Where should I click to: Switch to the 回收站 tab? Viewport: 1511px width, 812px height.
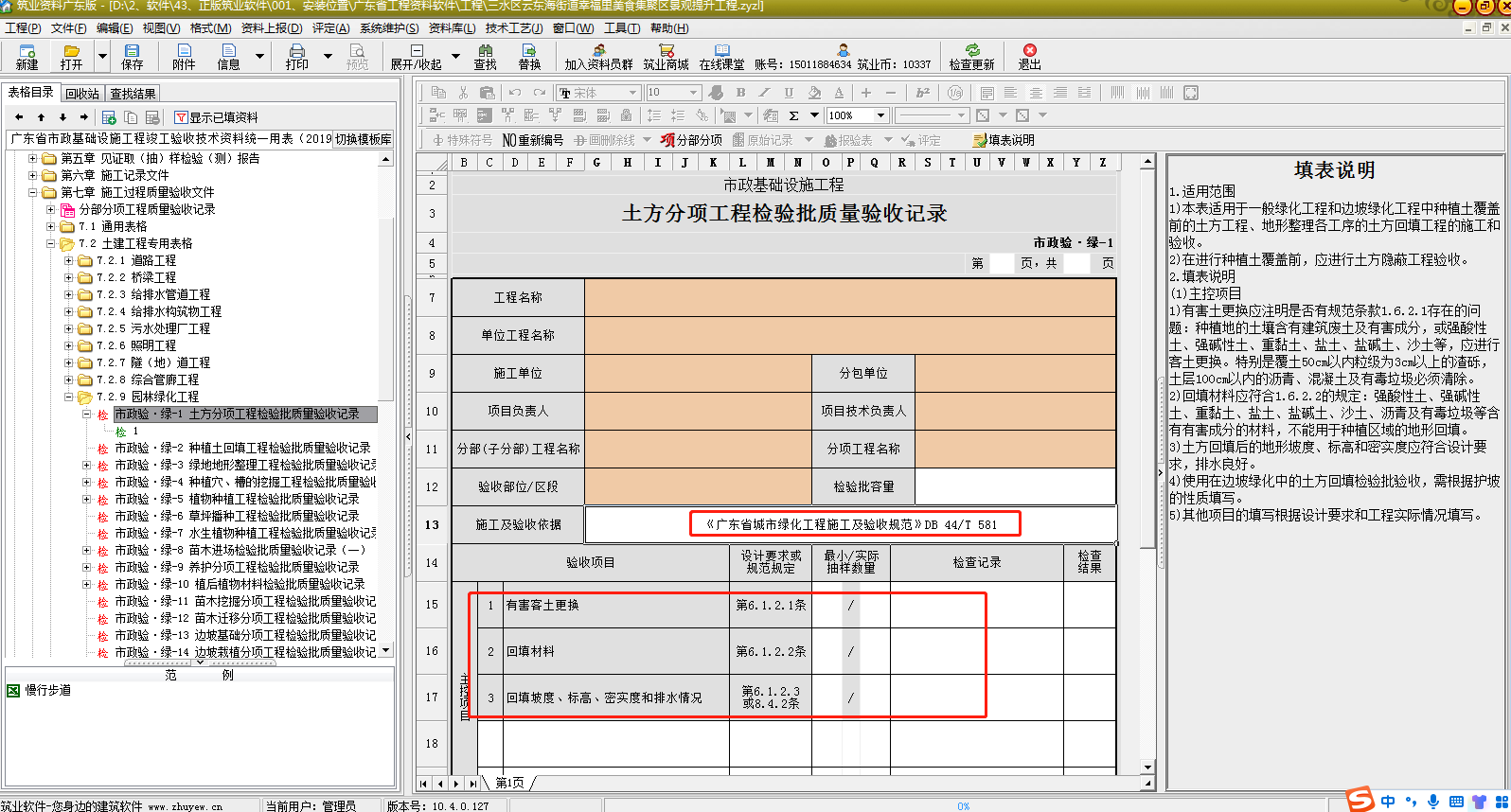tap(82, 94)
